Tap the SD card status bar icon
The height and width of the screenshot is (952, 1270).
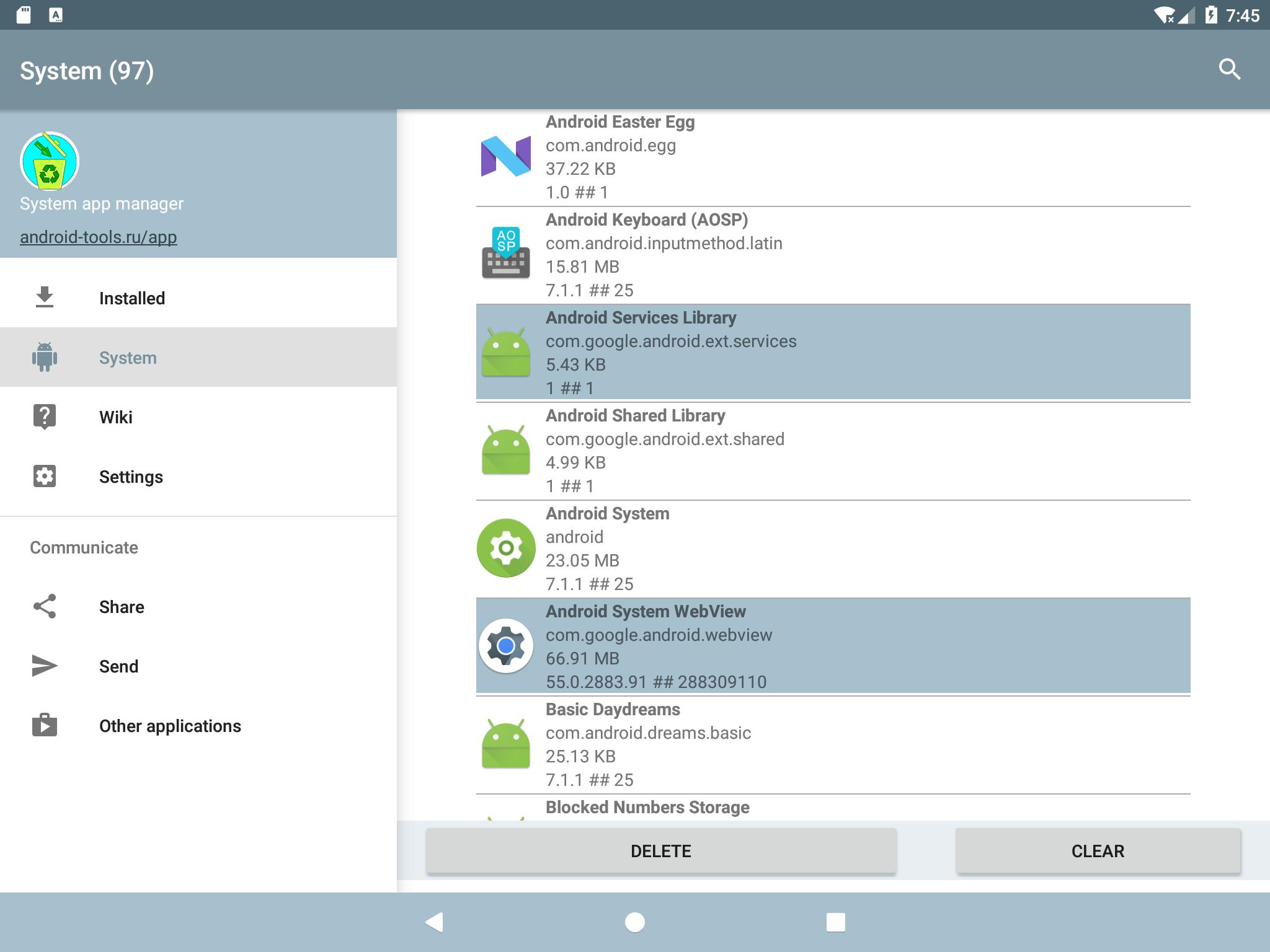(24, 15)
